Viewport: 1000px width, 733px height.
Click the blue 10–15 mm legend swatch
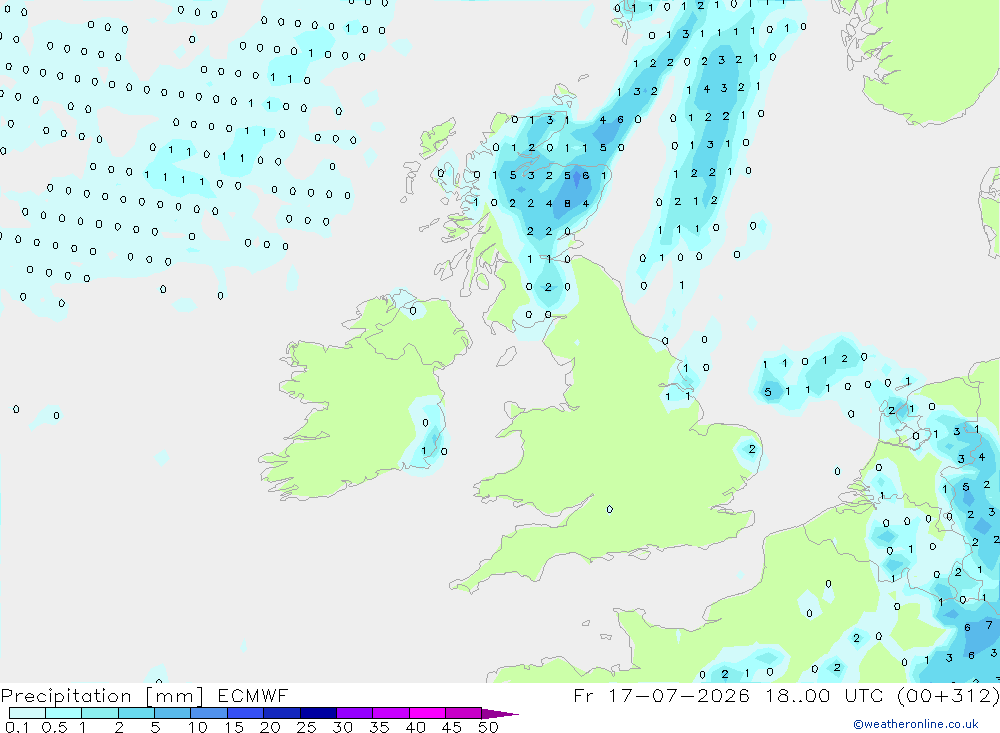[x=209, y=713]
